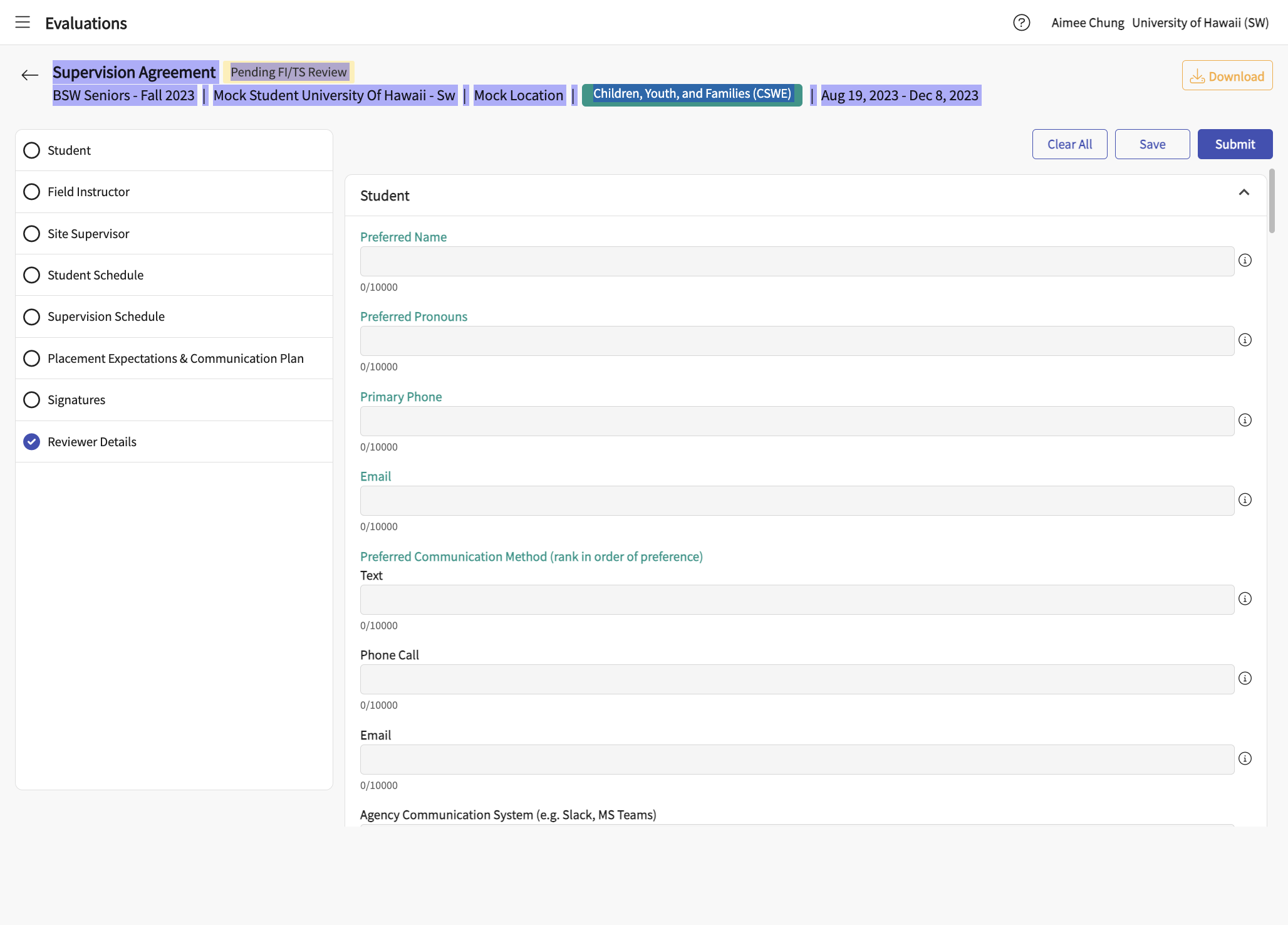Click the BSW Seniors - Fall 2023 text
1288x925 pixels.
point(123,95)
